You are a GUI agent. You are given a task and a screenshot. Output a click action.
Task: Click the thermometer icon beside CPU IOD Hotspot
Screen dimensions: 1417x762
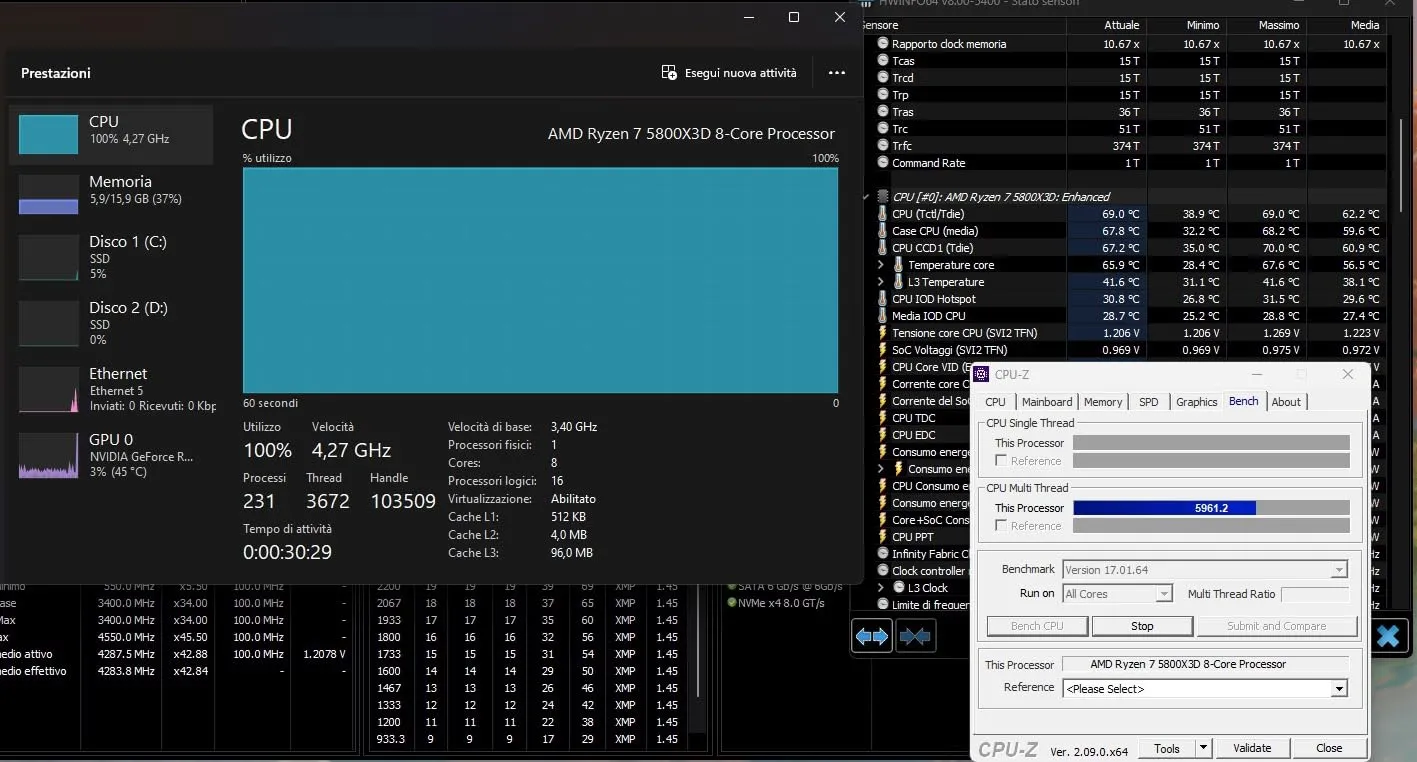click(x=882, y=299)
